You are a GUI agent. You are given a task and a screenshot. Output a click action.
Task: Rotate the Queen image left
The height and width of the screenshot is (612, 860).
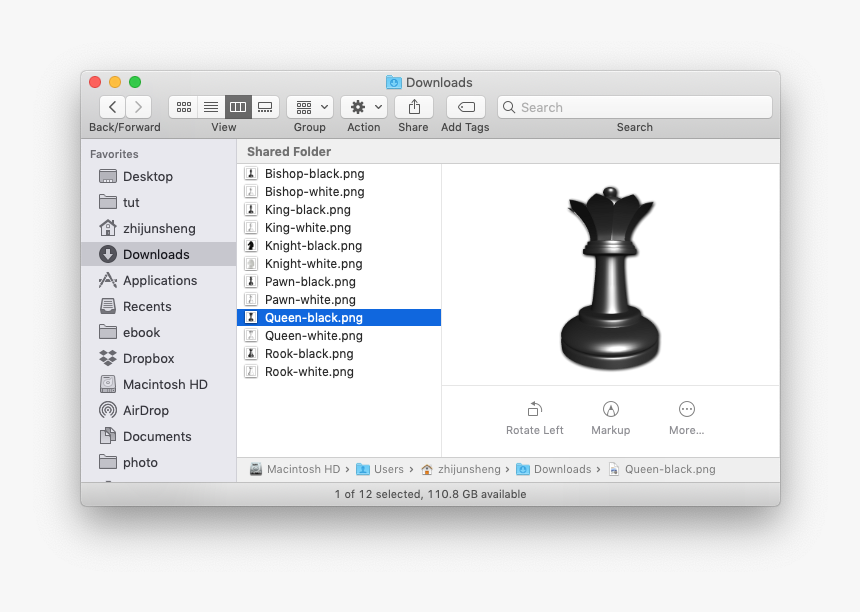(x=534, y=417)
